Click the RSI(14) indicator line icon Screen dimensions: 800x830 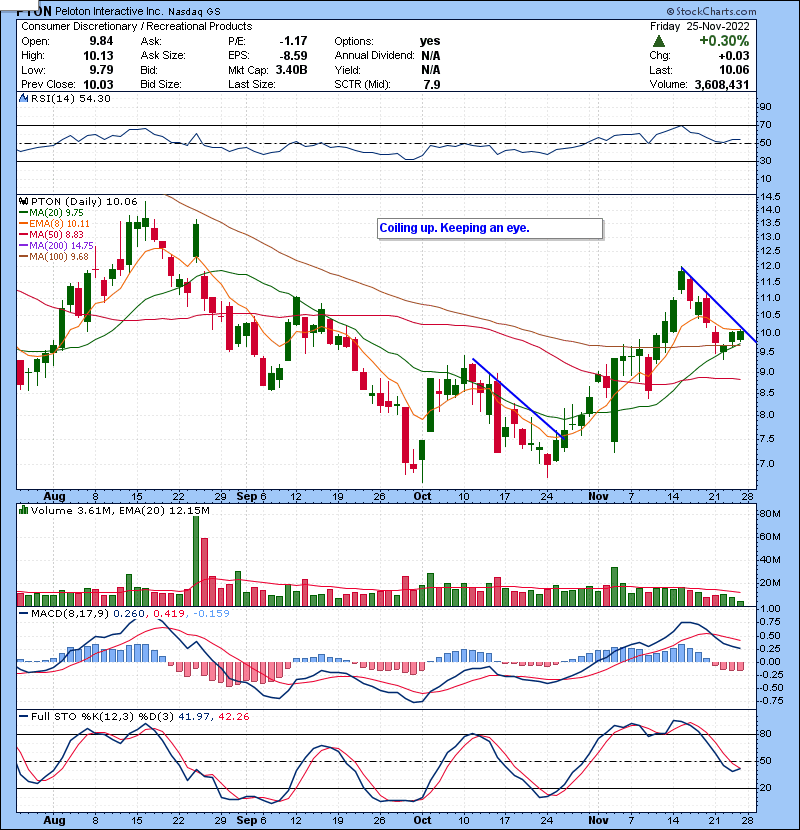tap(23, 98)
